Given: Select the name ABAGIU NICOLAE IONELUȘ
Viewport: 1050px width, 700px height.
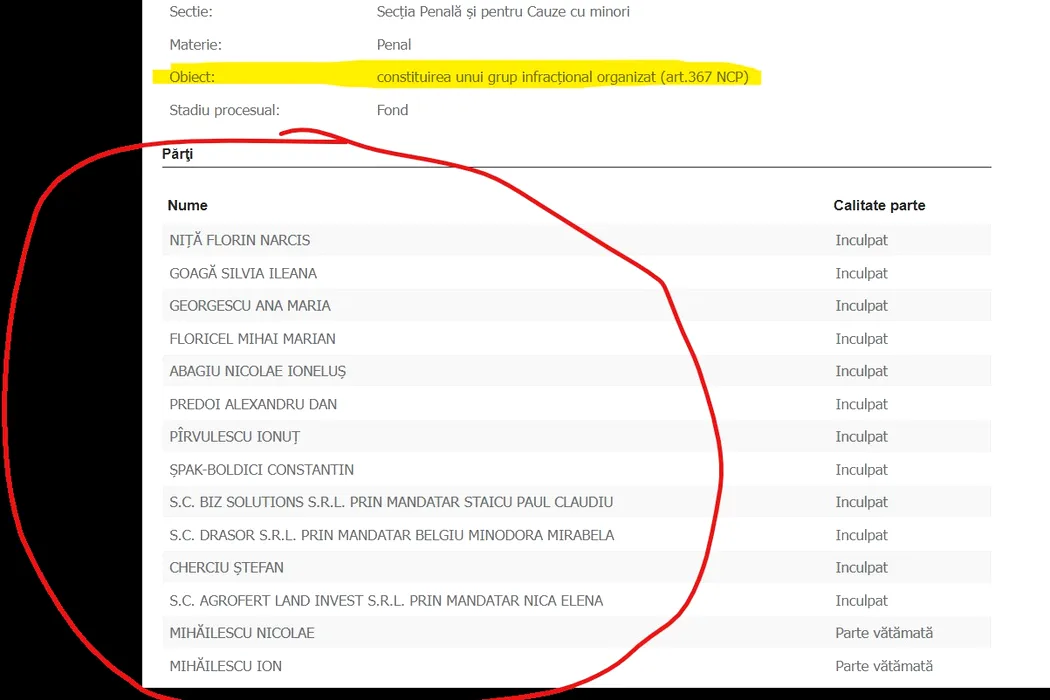Looking at the screenshot, I should pyautogui.click(x=258, y=371).
